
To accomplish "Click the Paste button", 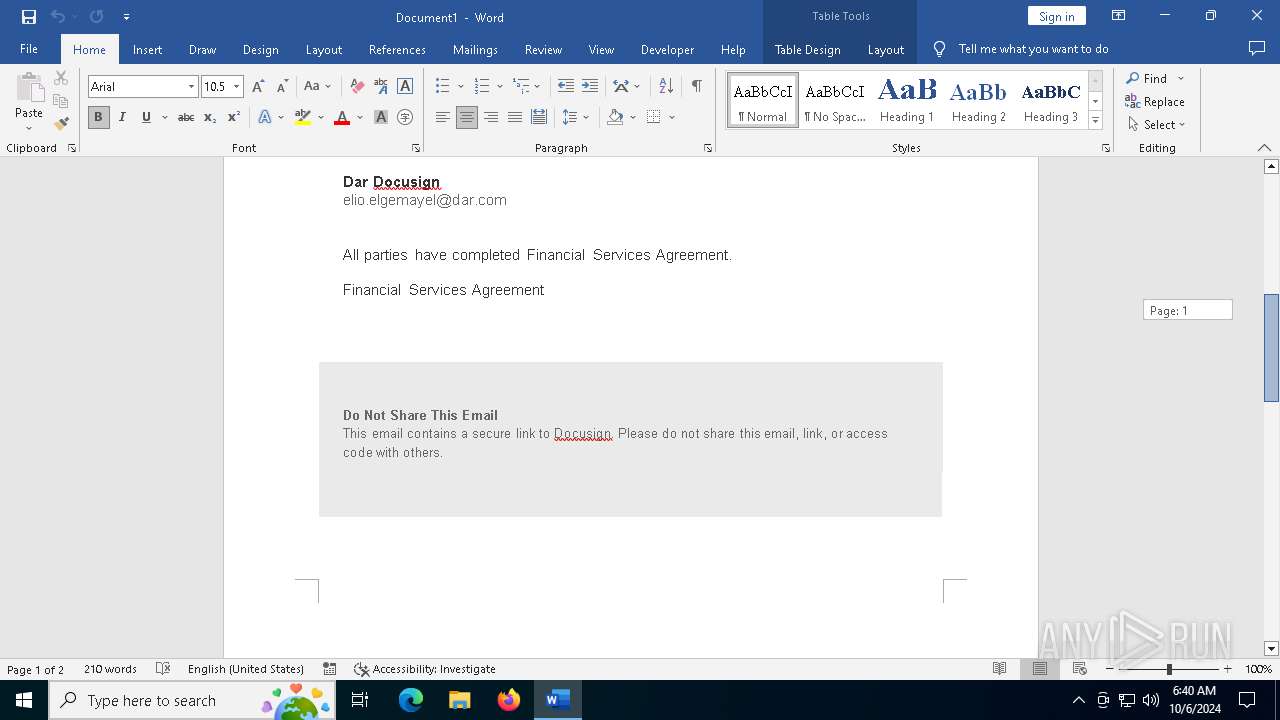I will pos(29,102).
